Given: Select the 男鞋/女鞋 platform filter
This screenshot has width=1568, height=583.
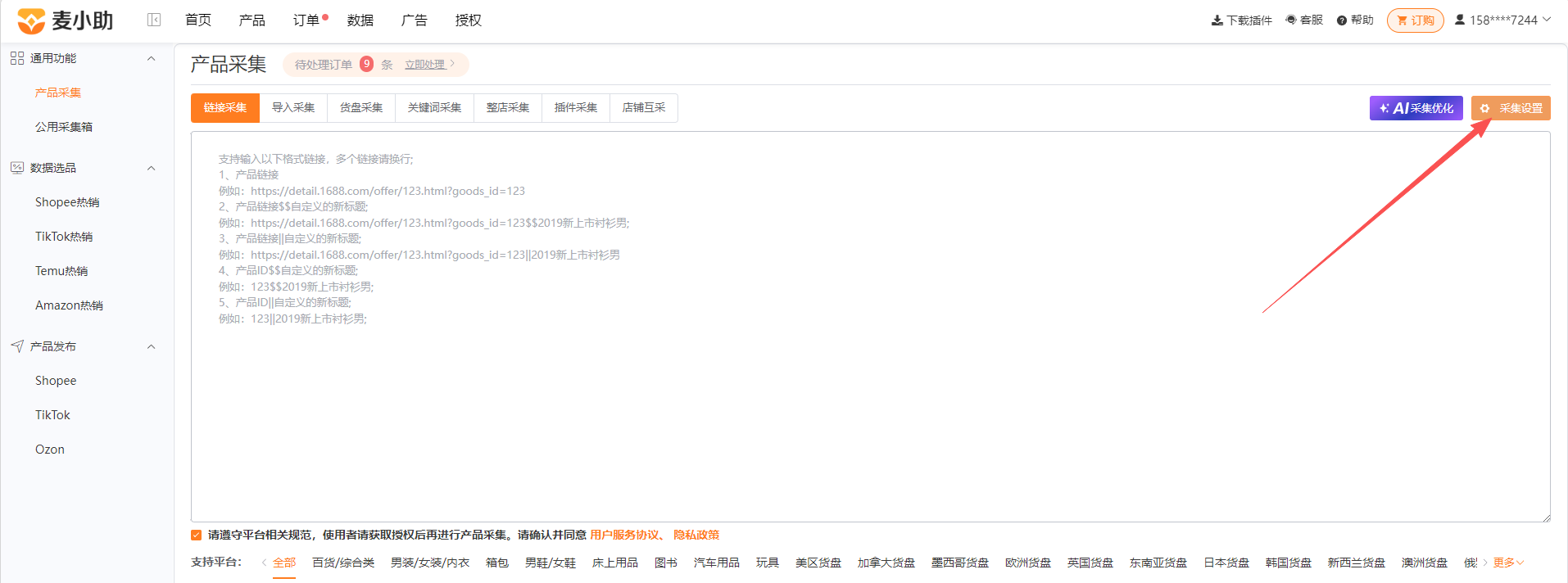Looking at the screenshot, I should 551,563.
